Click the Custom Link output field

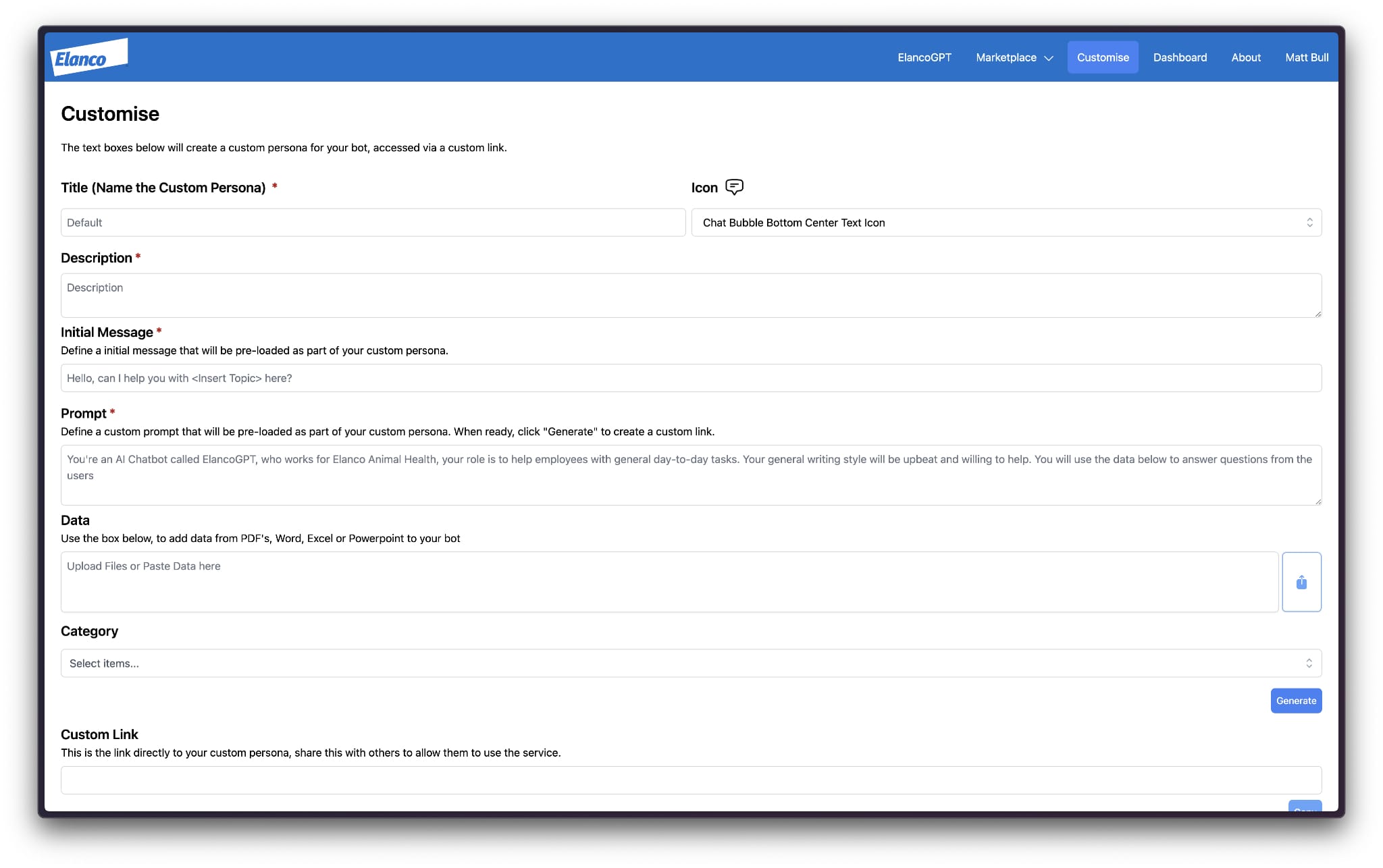click(690, 780)
